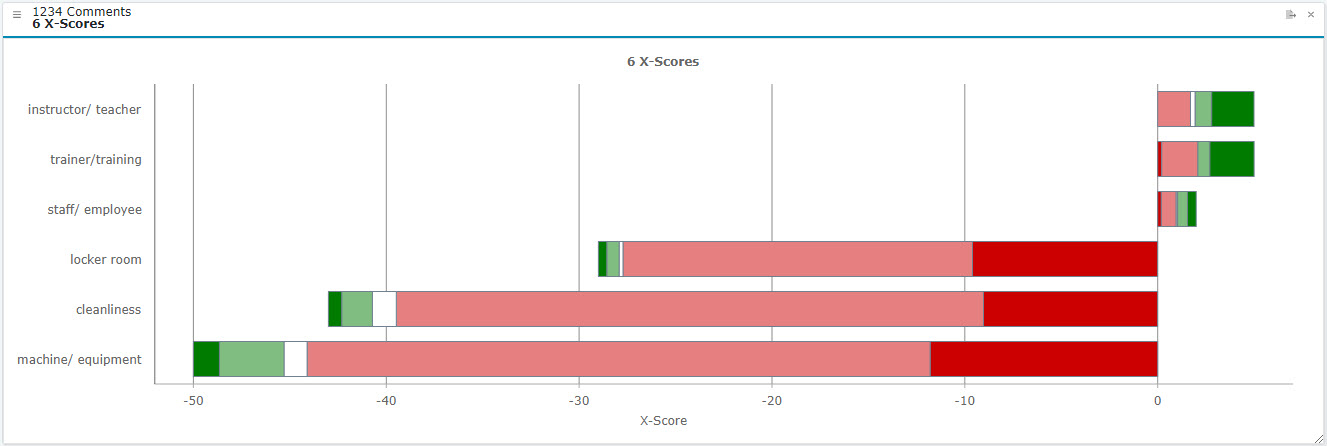Select the instructor/ teacher category label

(x=85, y=109)
